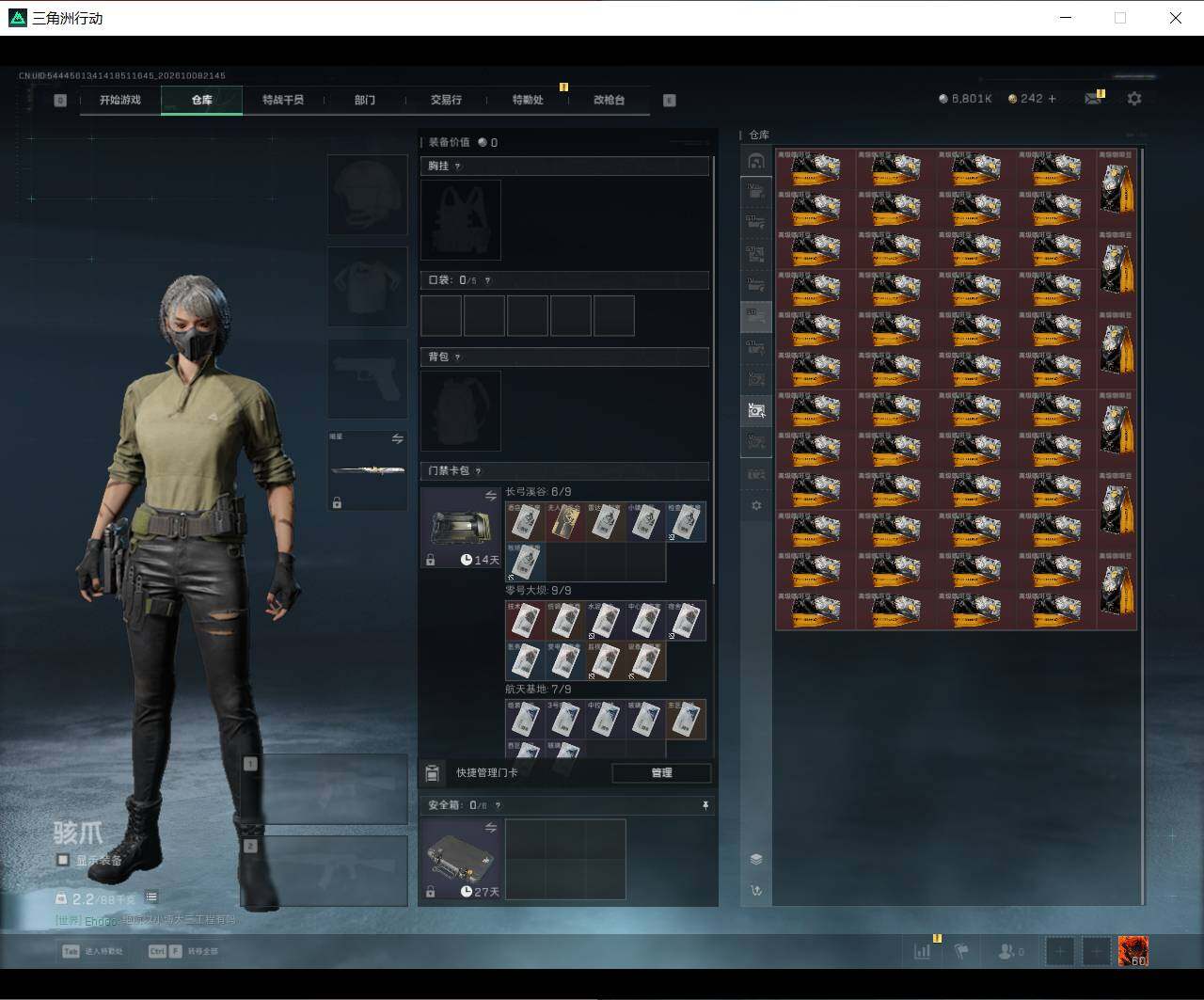Open the settings gear in top bar
1204x1000 pixels.
1134,99
